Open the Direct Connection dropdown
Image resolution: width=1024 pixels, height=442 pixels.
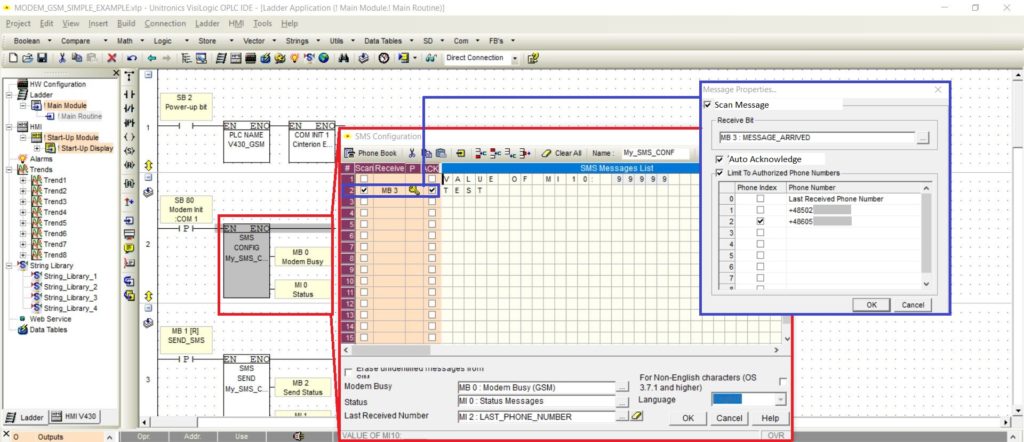point(515,58)
